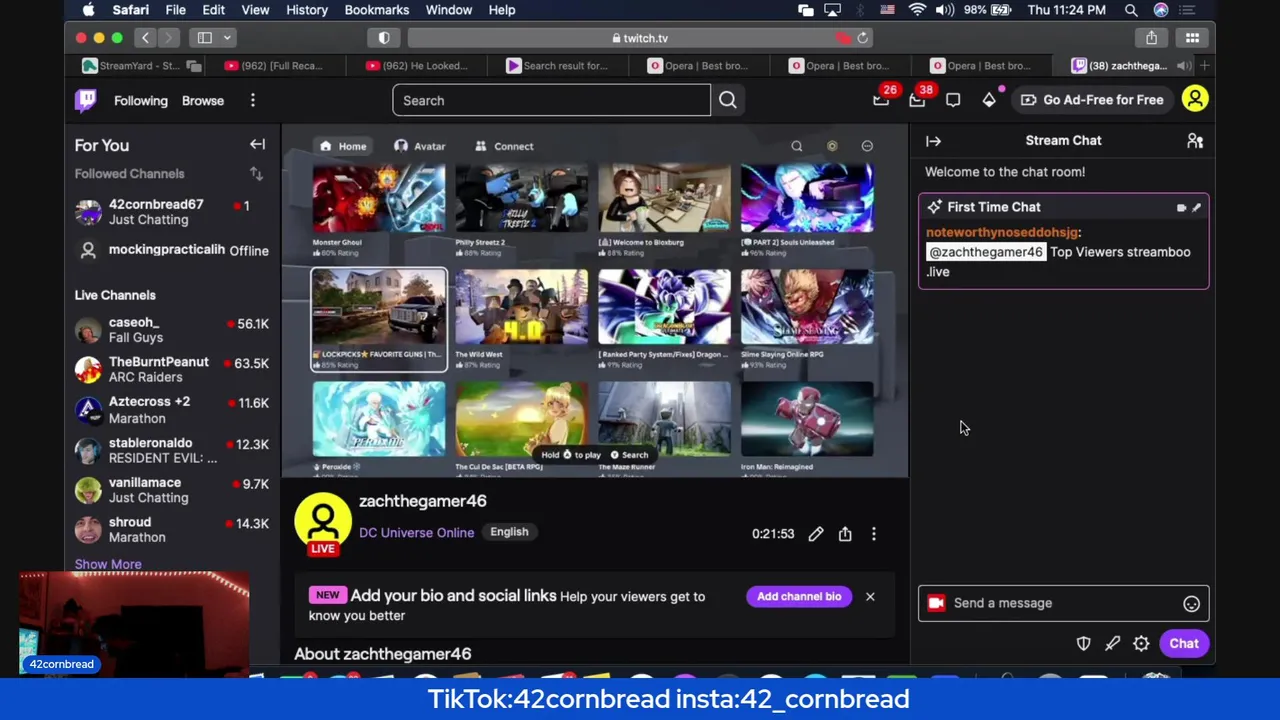Open whispers speech bubble icon
The image size is (1280, 720).
953,100
